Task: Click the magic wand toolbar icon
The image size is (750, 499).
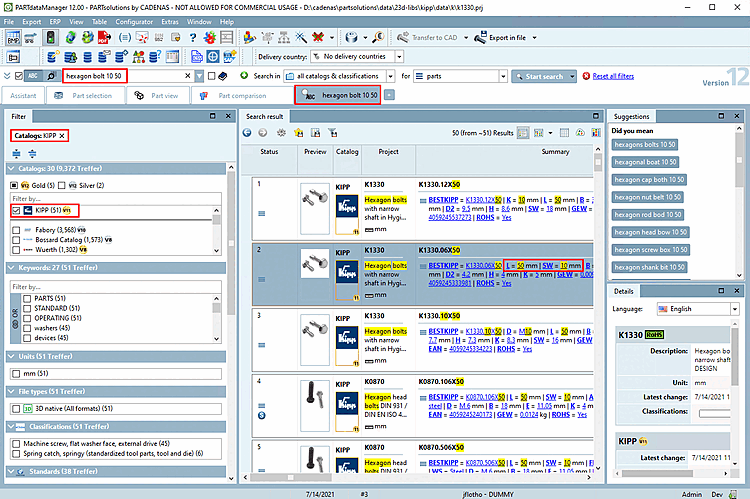Action: pyautogui.click(x=301, y=37)
